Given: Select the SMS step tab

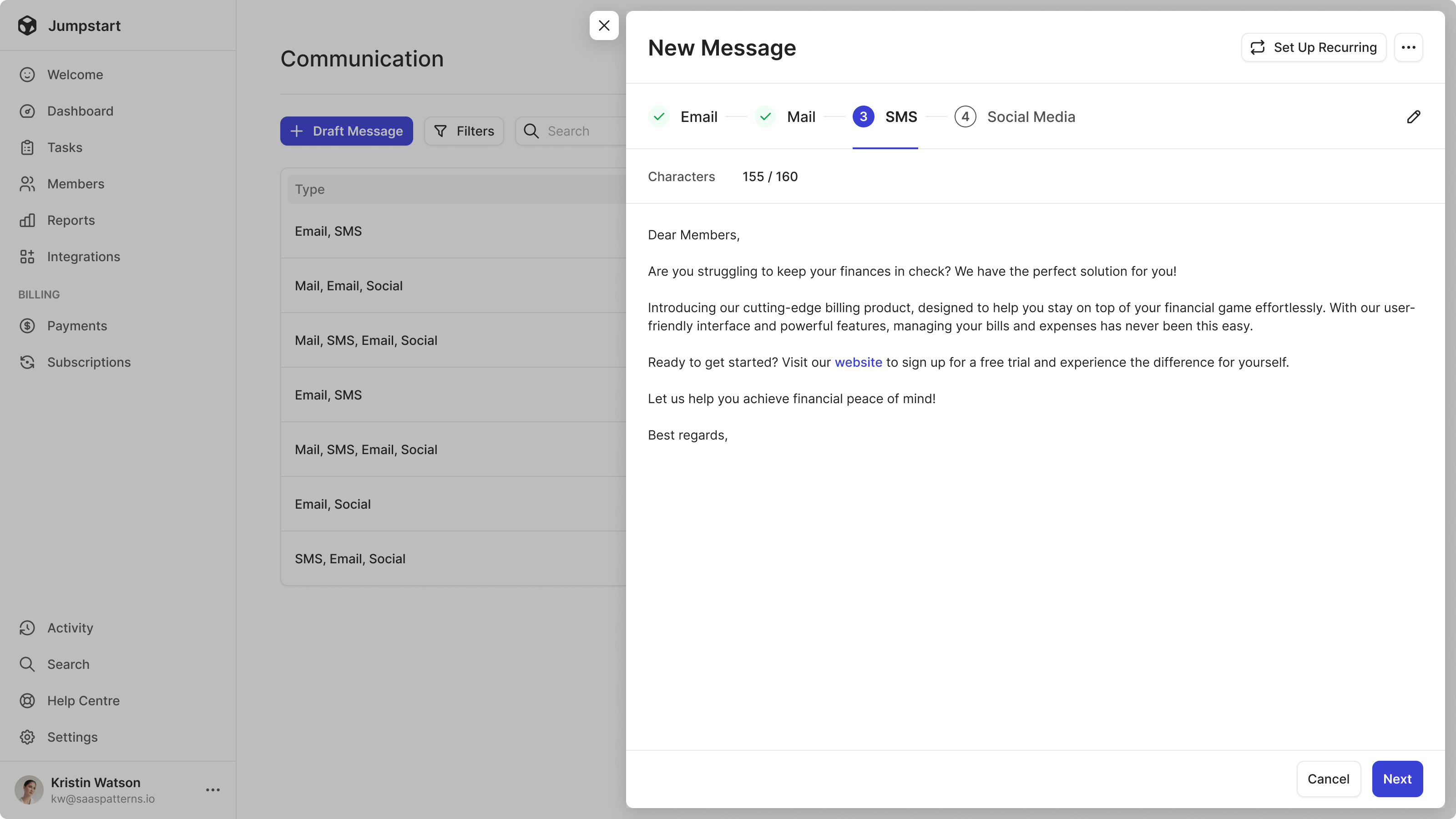Looking at the screenshot, I should point(885,116).
